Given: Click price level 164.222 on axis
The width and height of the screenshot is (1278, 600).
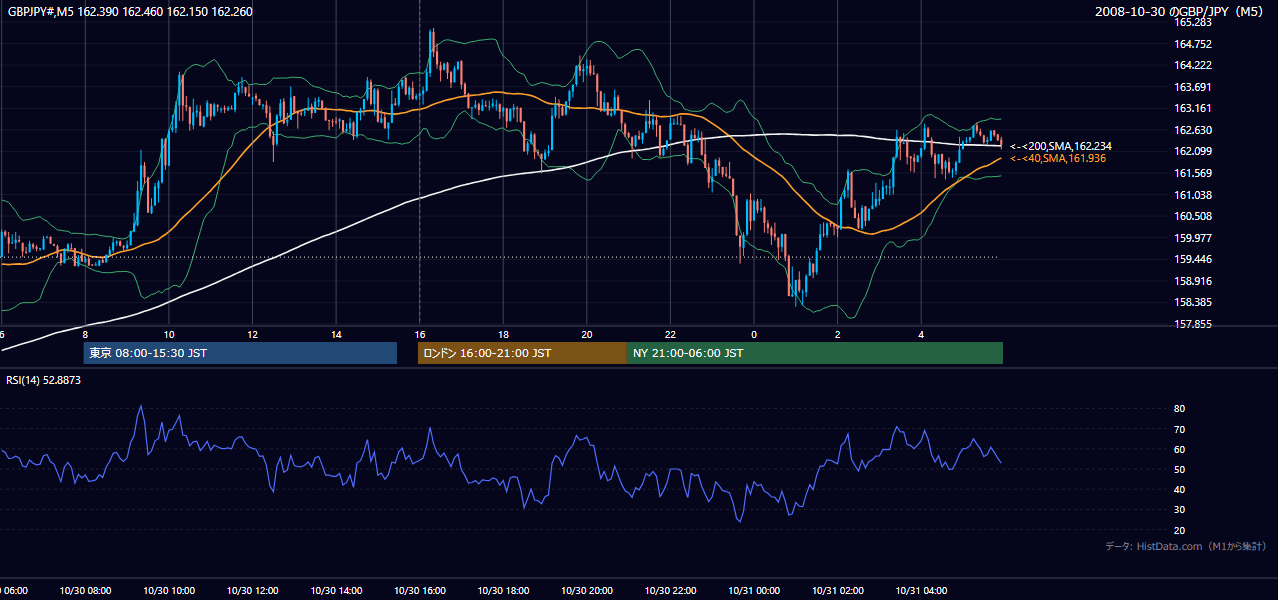Looking at the screenshot, I should point(1193,65).
